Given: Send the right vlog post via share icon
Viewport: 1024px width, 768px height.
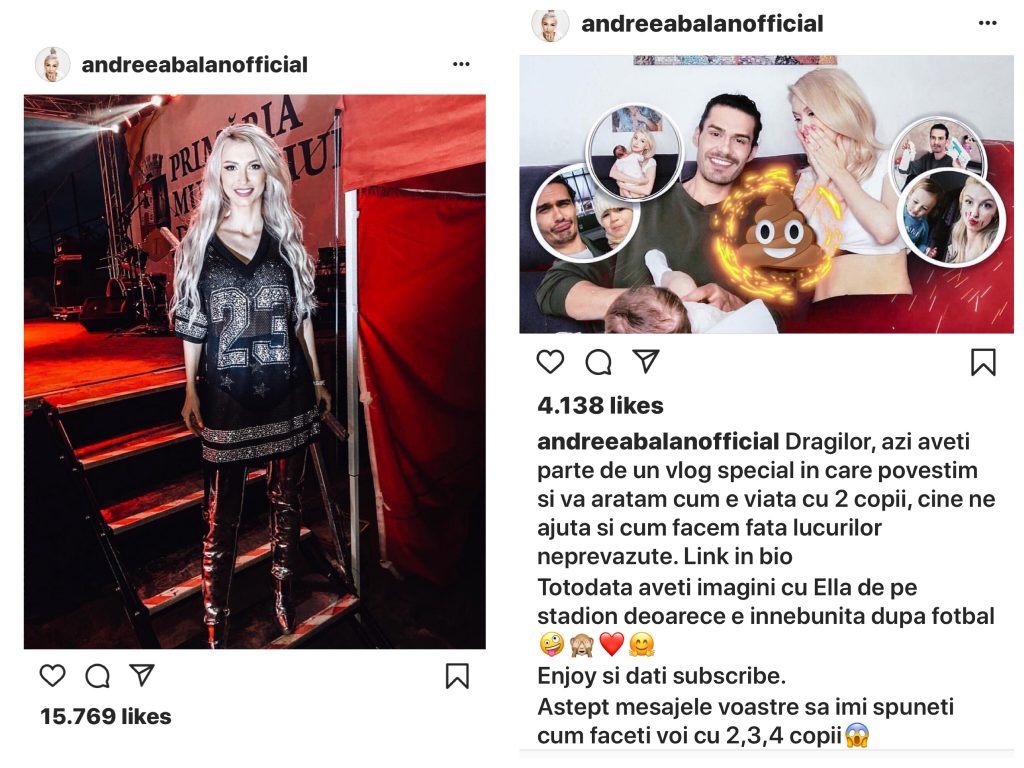Looking at the screenshot, I should 646,361.
